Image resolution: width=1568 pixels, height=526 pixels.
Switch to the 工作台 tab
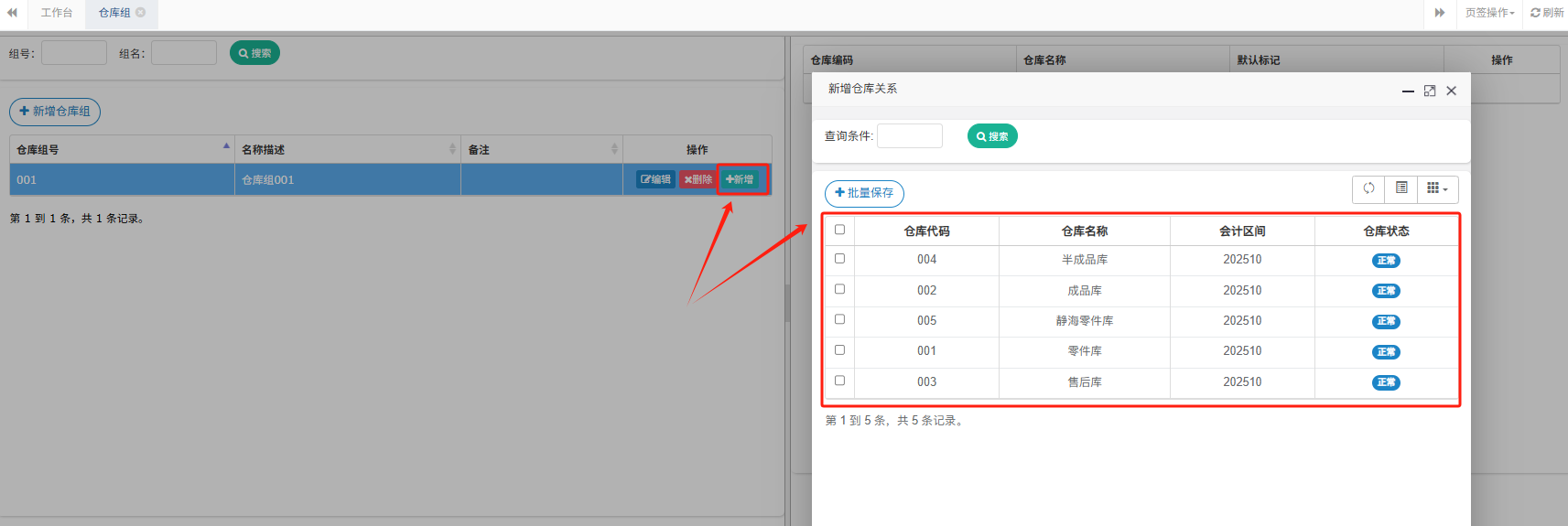[x=57, y=13]
